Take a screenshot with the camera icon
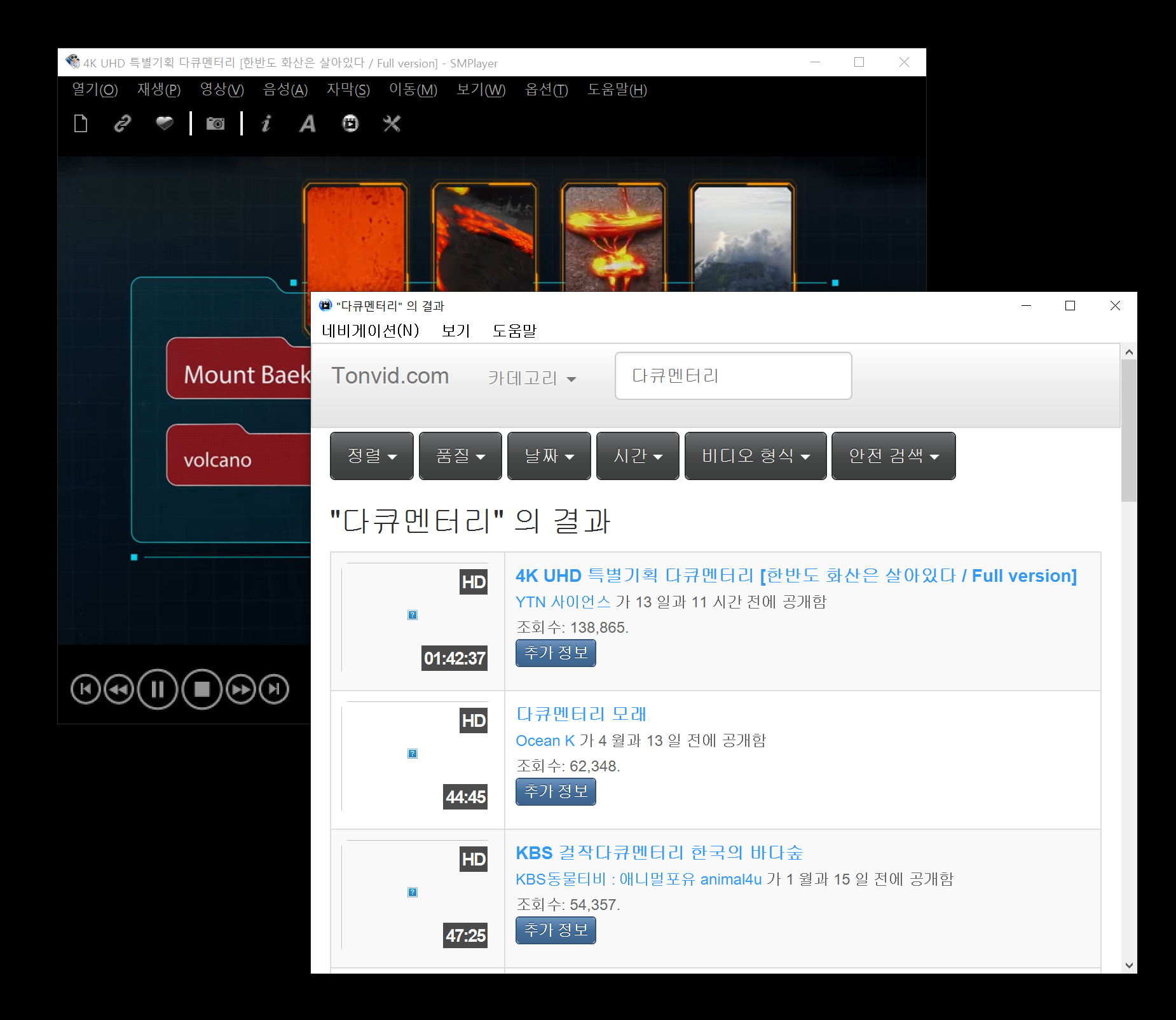1176x1020 pixels. coord(215,123)
